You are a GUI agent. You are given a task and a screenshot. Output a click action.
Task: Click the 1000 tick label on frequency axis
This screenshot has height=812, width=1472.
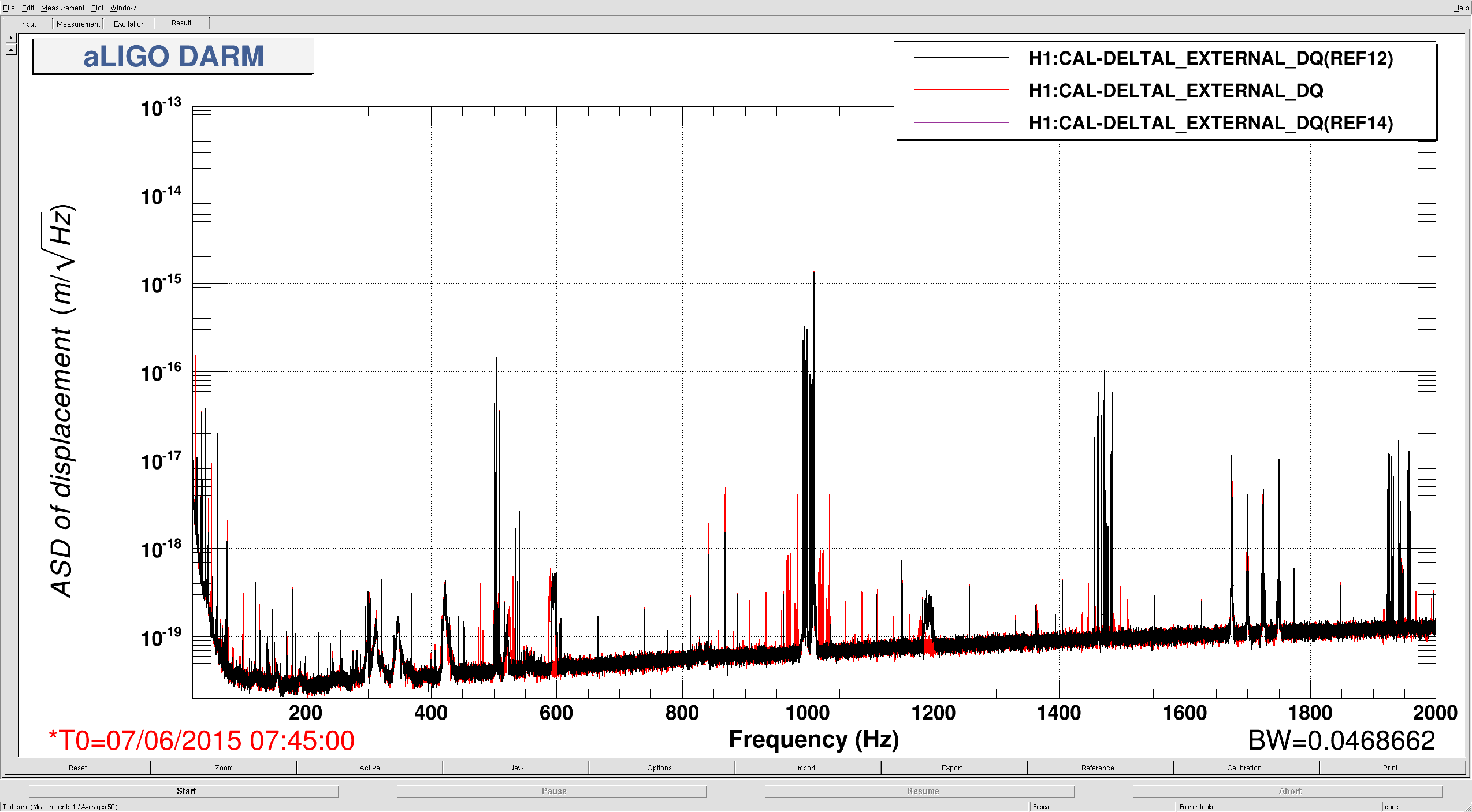(x=808, y=713)
